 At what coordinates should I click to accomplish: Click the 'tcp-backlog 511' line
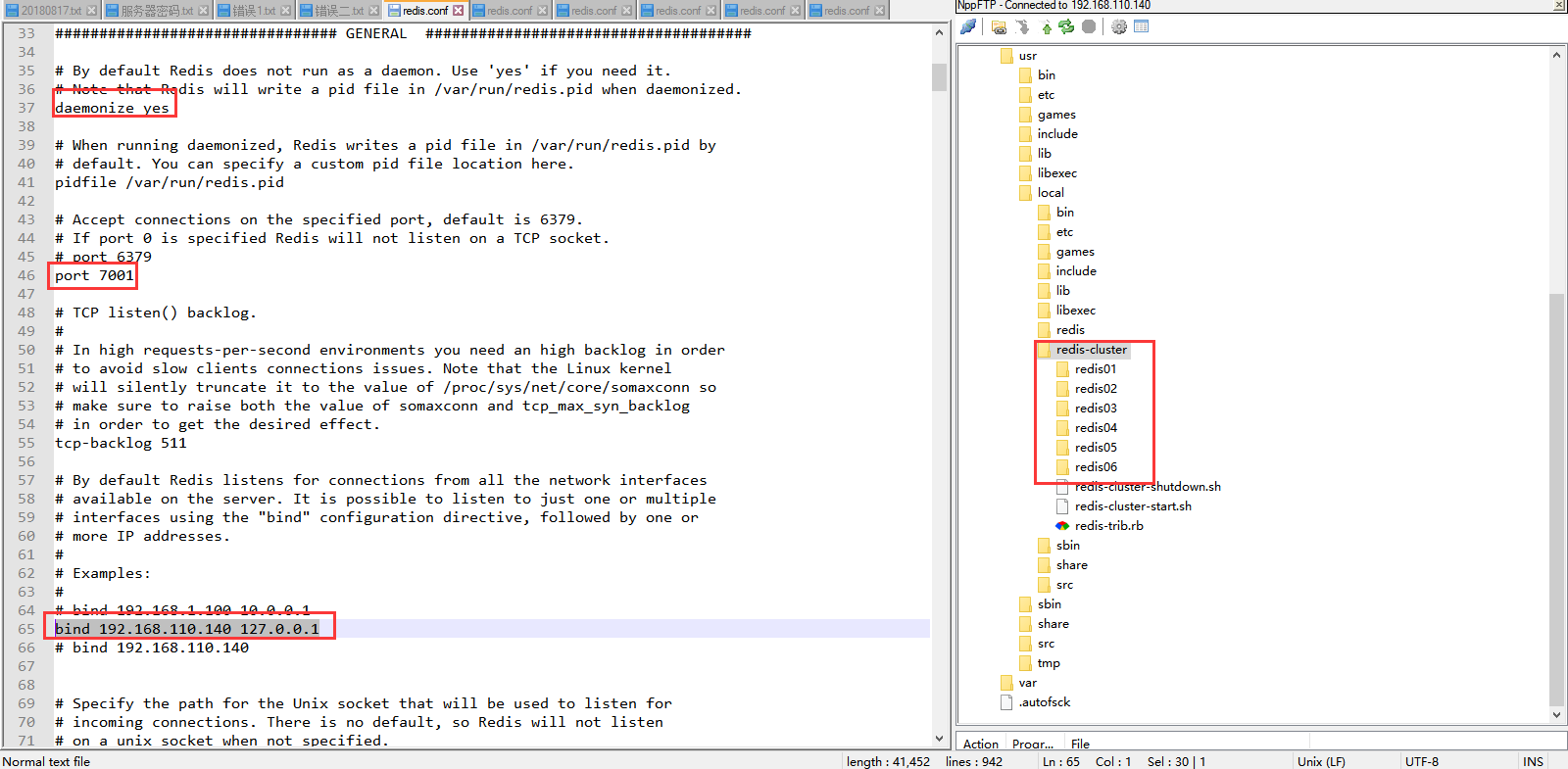tap(121, 443)
